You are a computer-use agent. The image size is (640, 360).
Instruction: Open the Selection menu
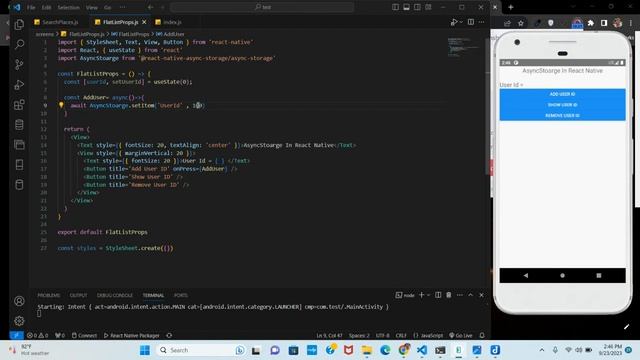(68, 7)
